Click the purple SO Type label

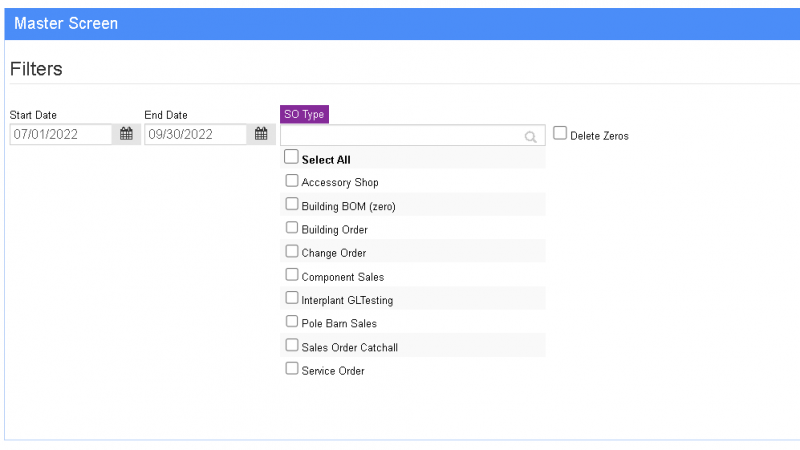(304, 114)
